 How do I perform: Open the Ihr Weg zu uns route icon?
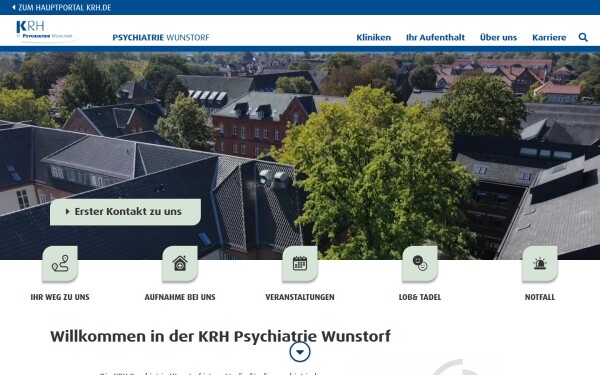pos(60,264)
